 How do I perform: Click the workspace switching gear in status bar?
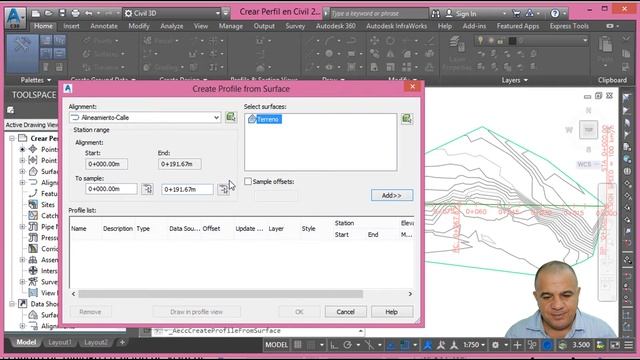coord(495,345)
